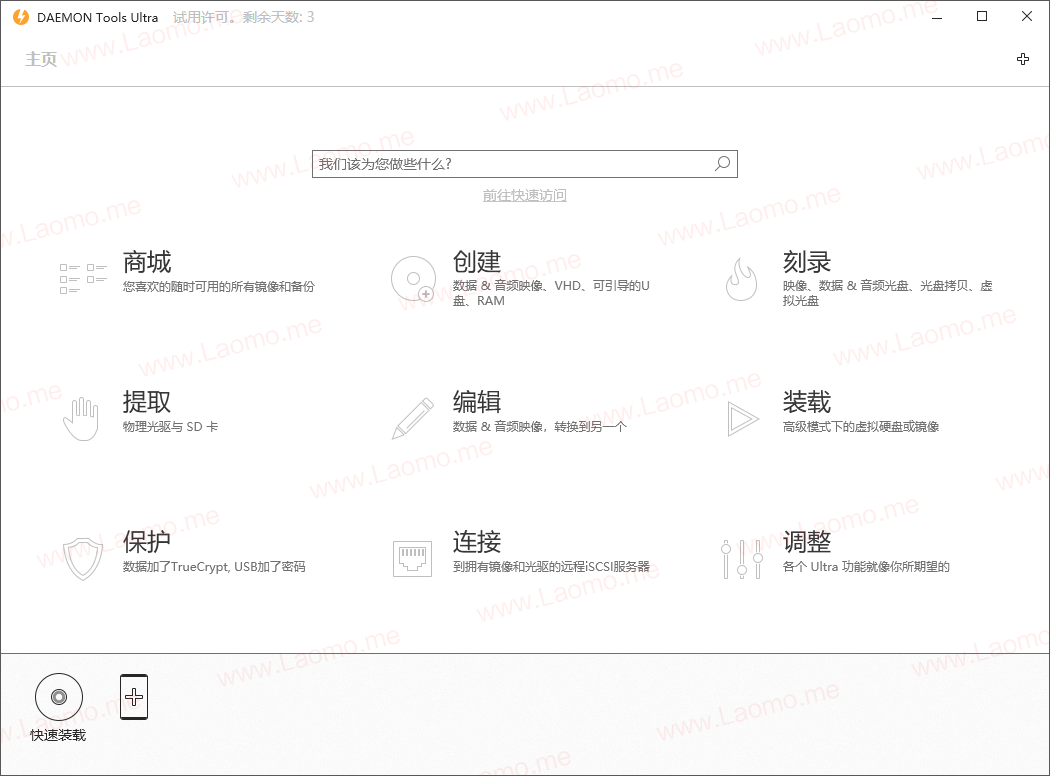This screenshot has height=776, width=1050.
Task: Follow the 前往快速访问 link
Action: coord(524,195)
